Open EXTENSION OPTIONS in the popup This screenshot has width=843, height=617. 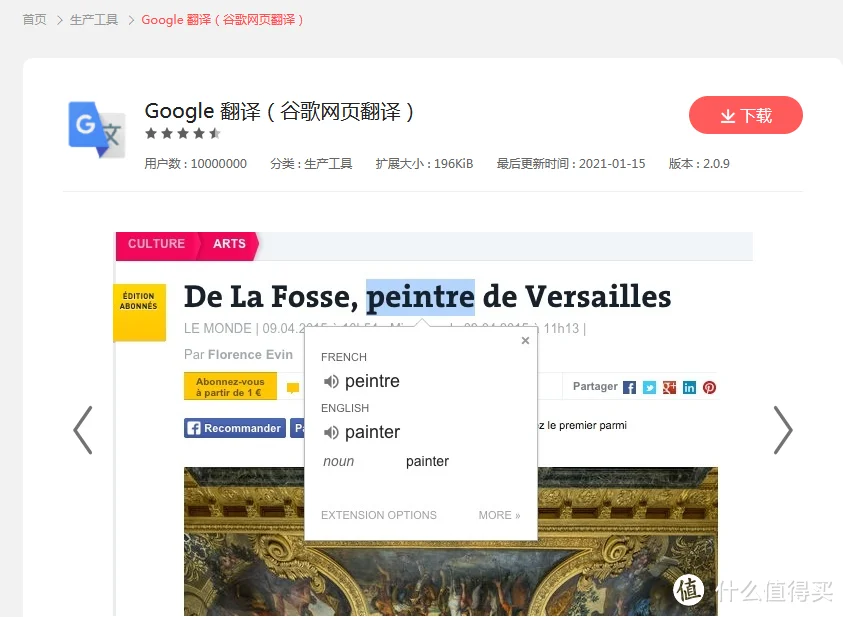pyautogui.click(x=378, y=515)
